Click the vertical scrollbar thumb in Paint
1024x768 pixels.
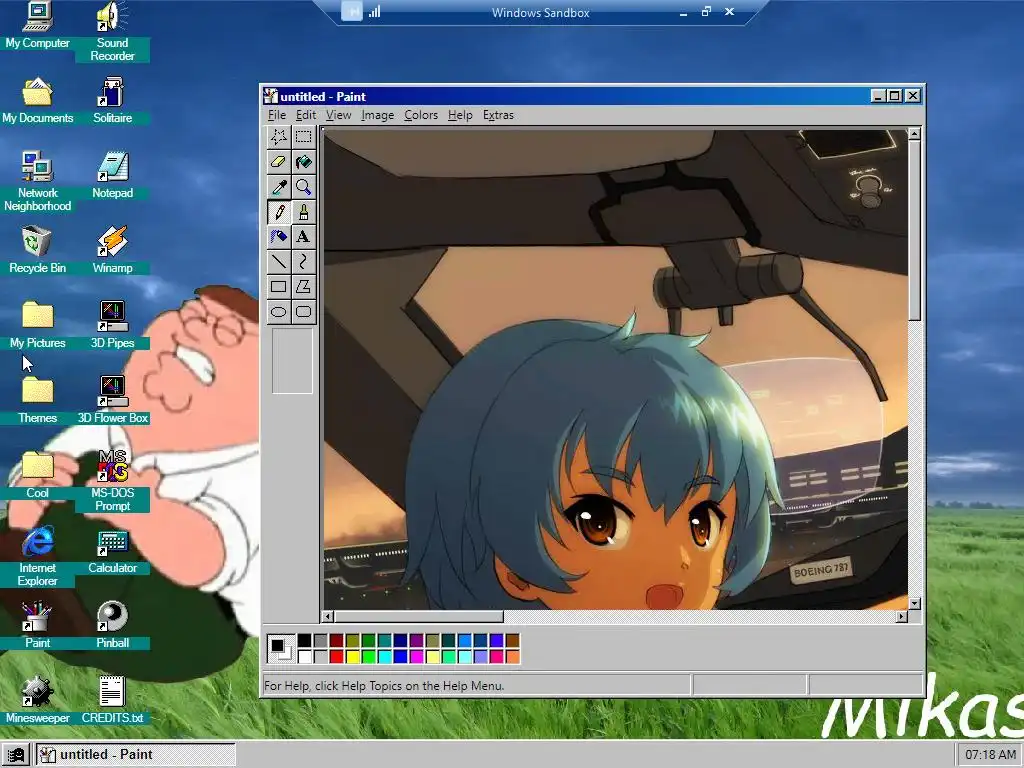(x=914, y=231)
